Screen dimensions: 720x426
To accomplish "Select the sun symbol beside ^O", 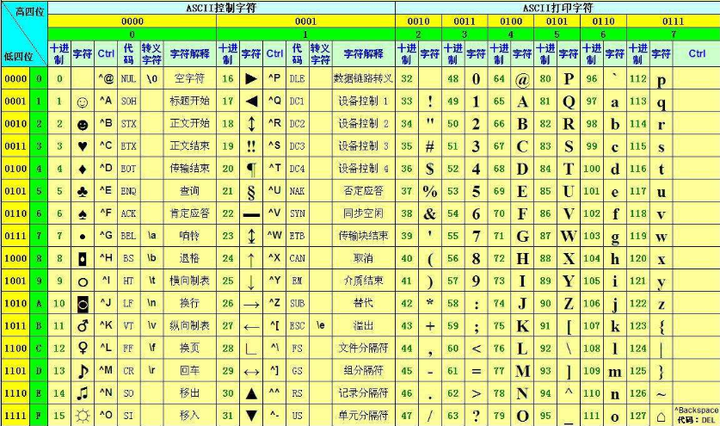I will point(83,416).
